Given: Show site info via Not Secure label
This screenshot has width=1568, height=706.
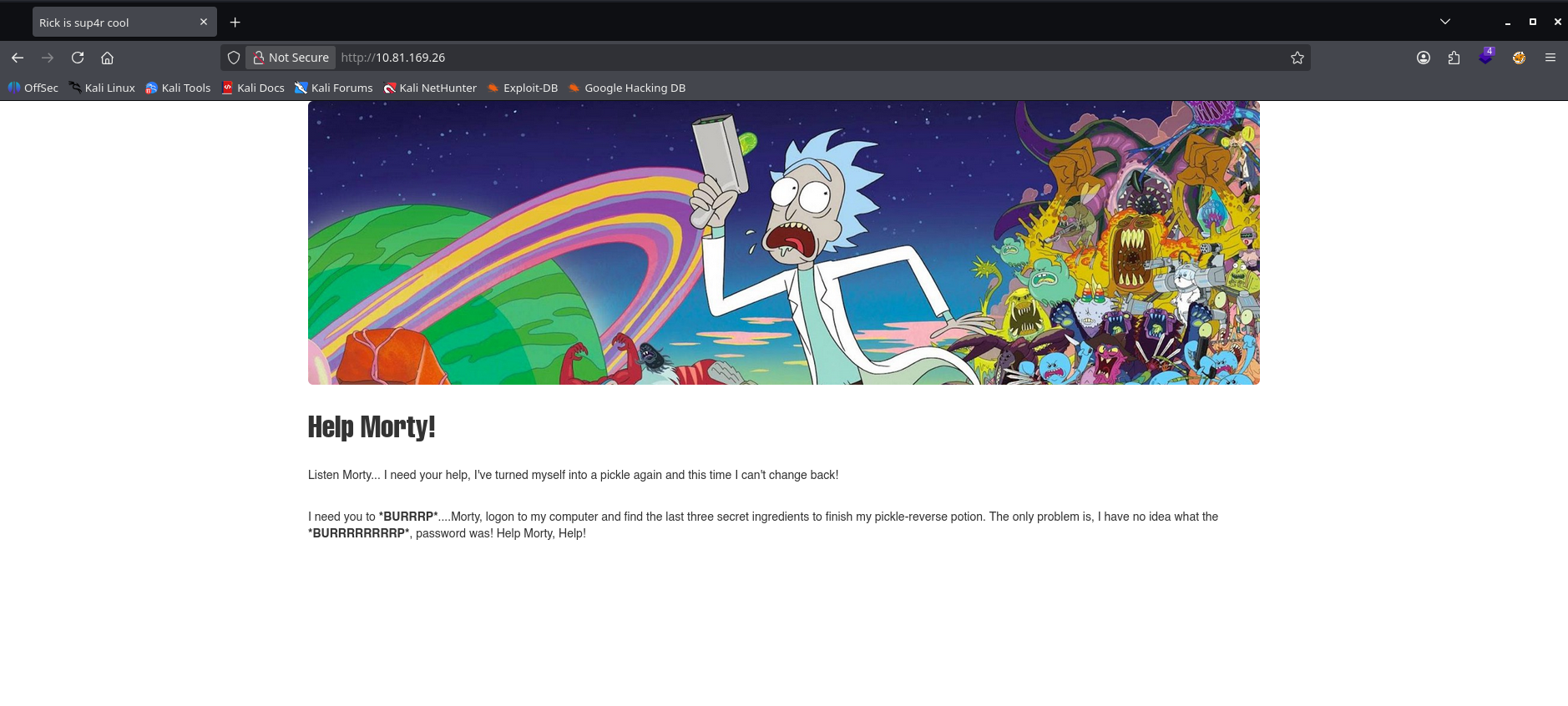Looking at the screenshot, I should (291, 58).
